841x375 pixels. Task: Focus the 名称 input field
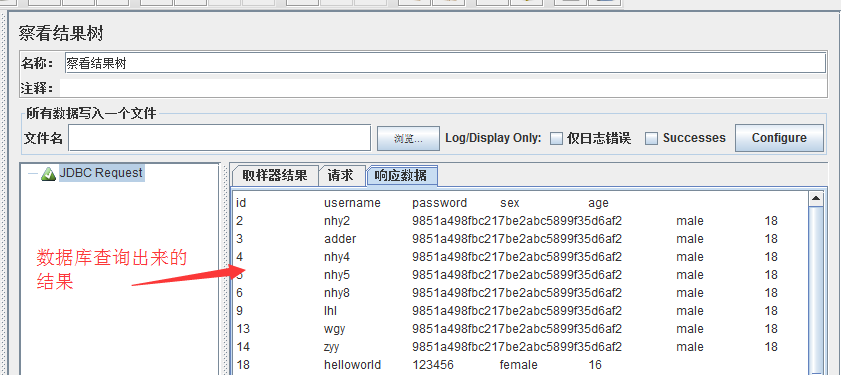pyautogui.click(x=445, y=63)
